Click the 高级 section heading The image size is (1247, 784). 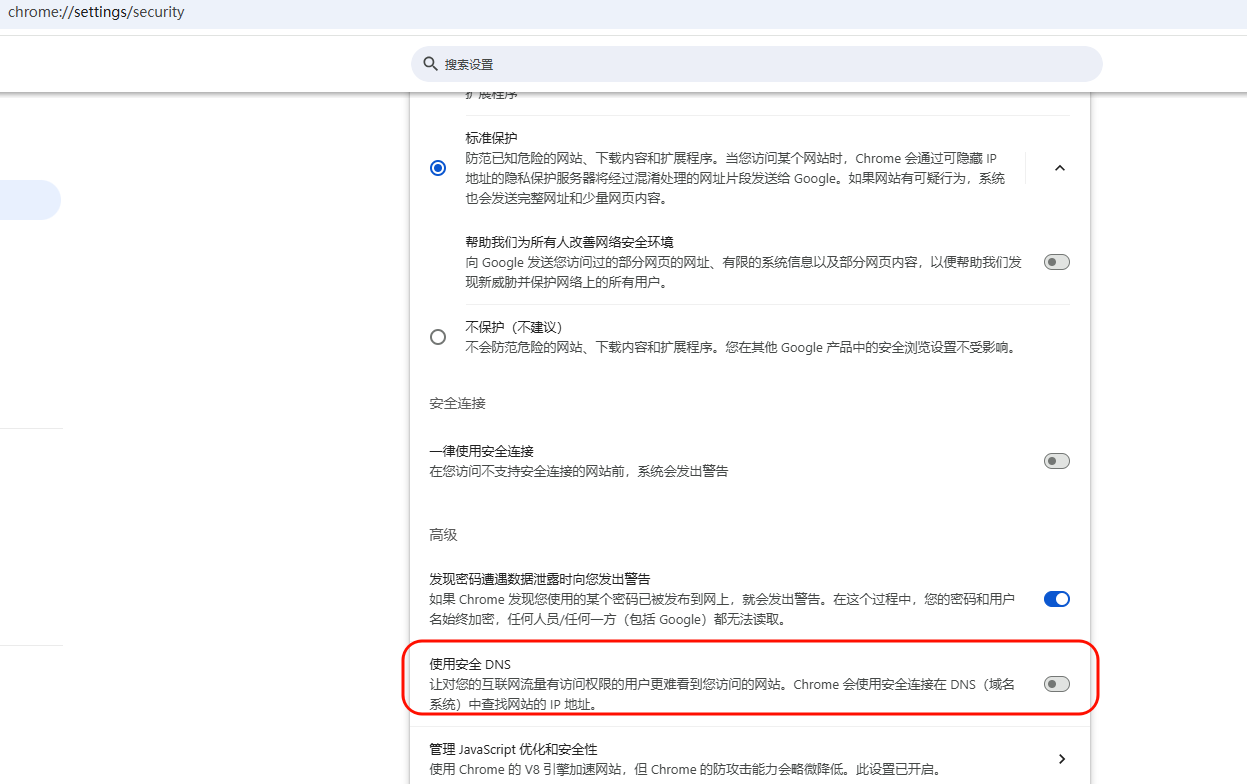coord(443,535)
